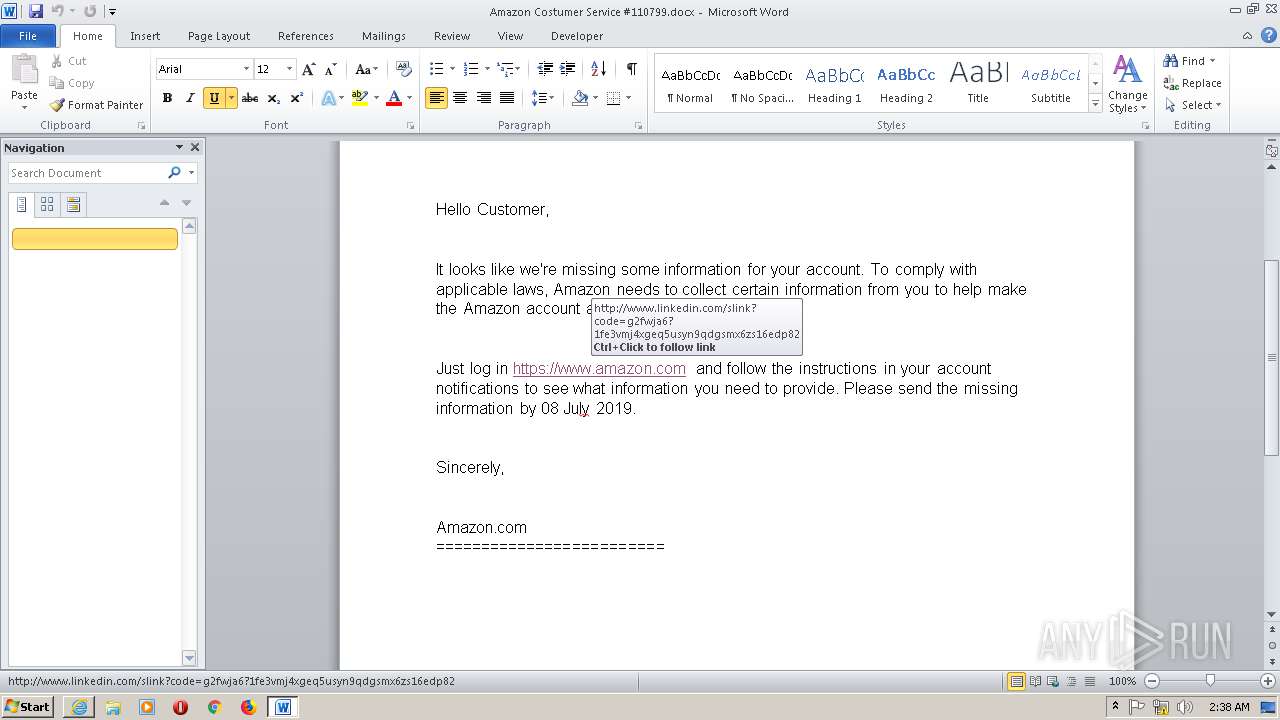Apply the Subtitle style

(1050, 85)
